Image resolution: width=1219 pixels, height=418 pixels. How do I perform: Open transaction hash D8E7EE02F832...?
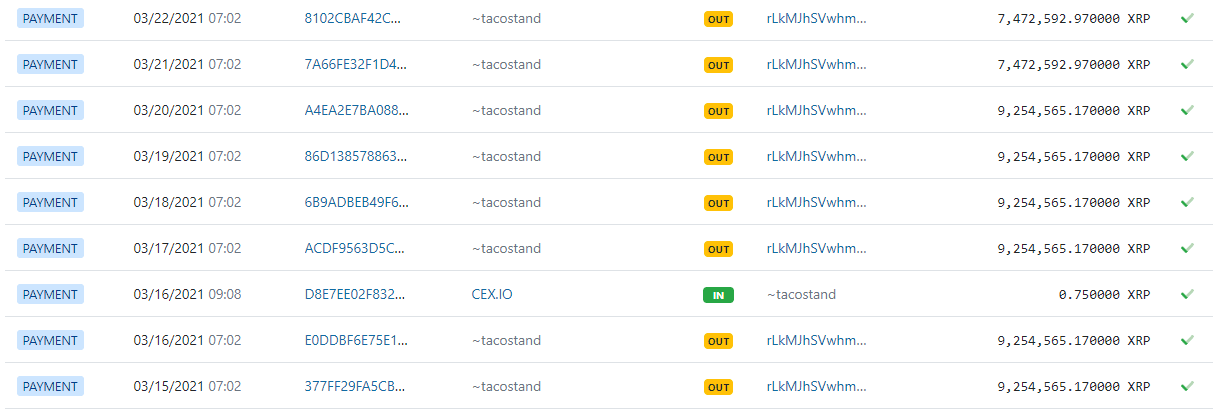[x=356, y=294]
